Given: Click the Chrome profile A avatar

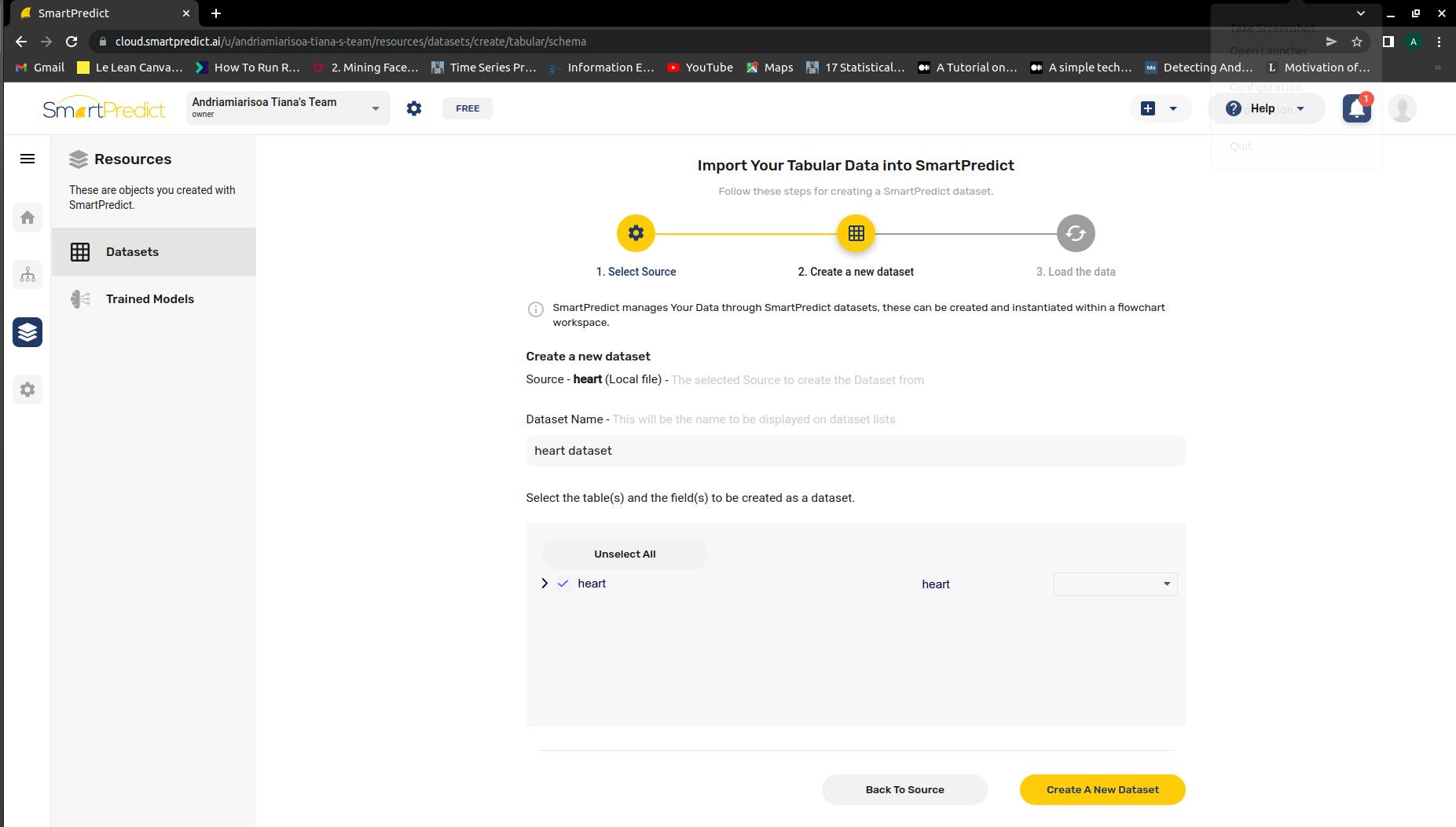Looking at the screenshot, I should tap(1414, 42).
